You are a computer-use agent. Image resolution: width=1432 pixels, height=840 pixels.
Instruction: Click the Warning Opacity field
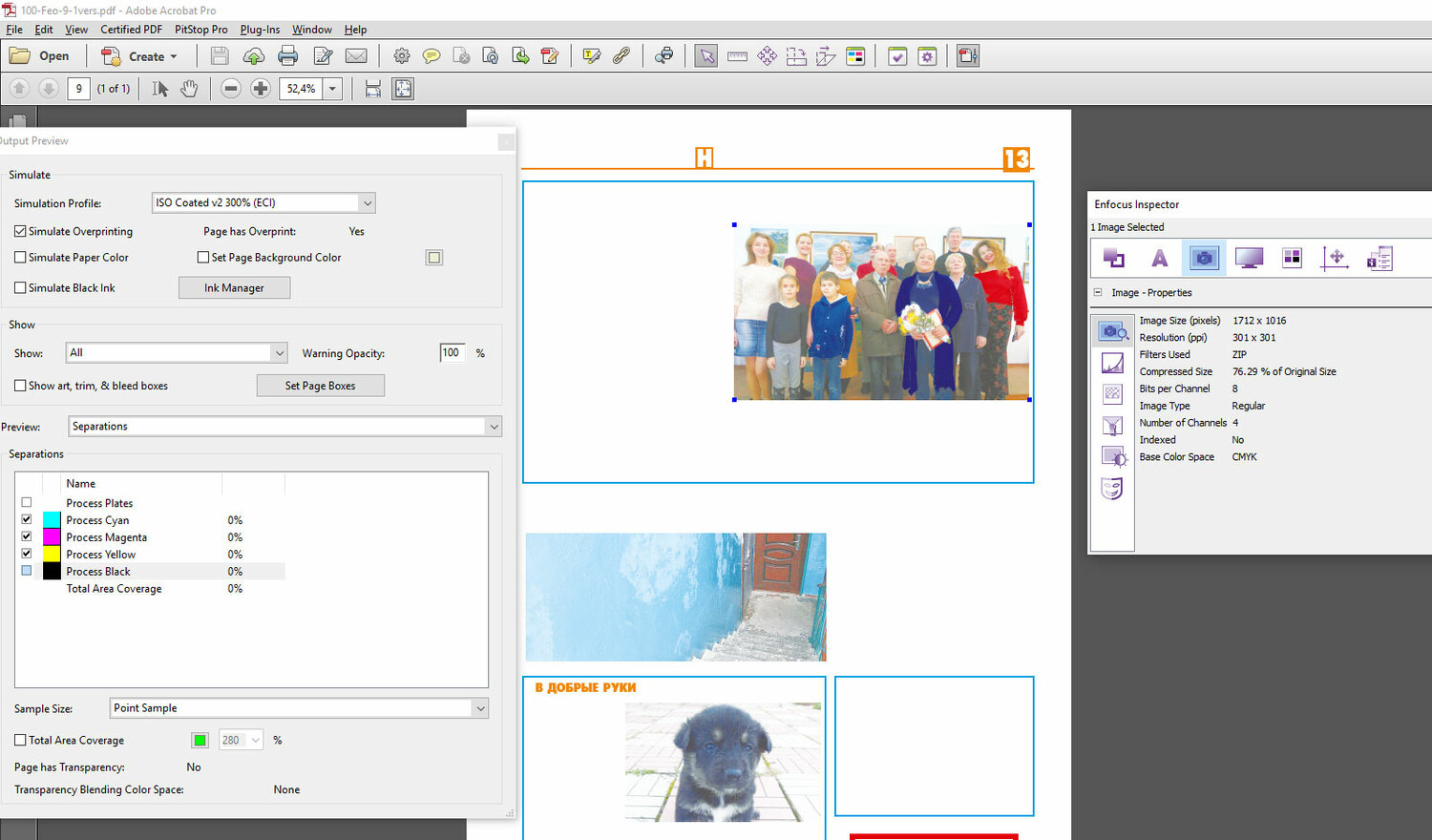tap(452, 353)
